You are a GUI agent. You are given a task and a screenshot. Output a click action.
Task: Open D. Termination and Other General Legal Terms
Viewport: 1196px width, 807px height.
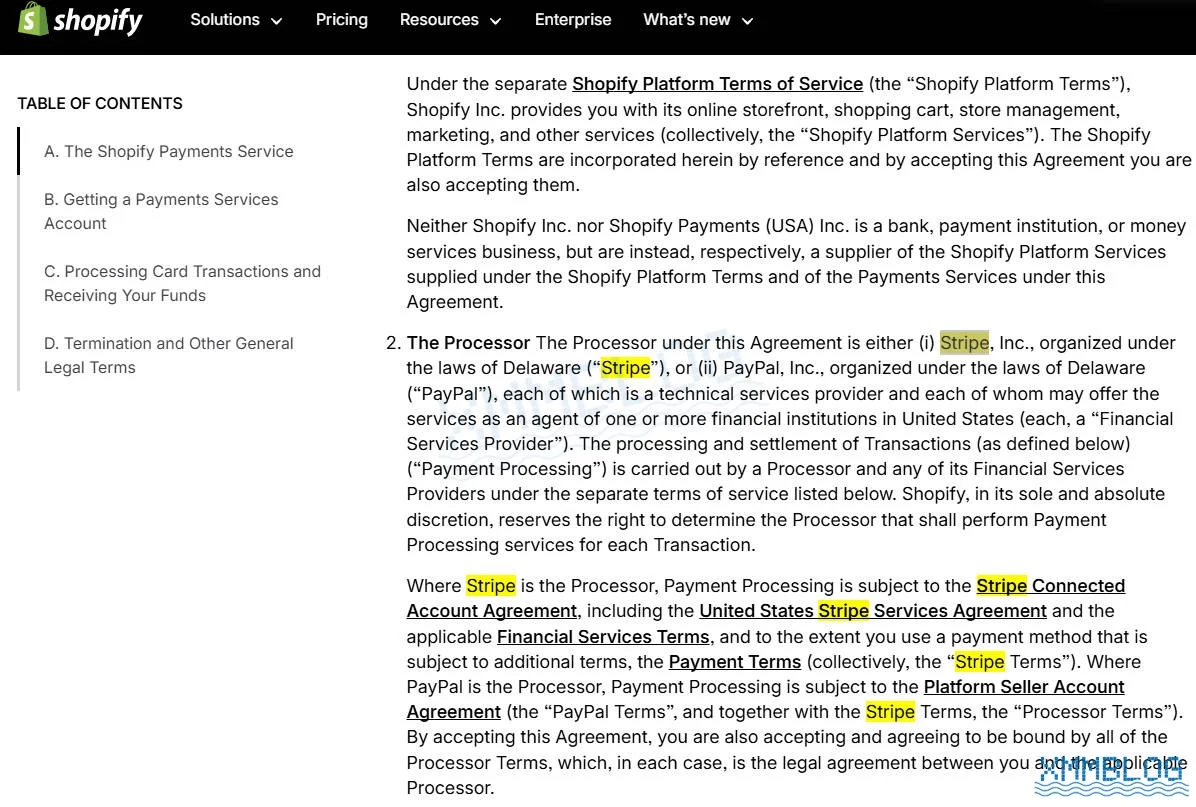point(168,355)
